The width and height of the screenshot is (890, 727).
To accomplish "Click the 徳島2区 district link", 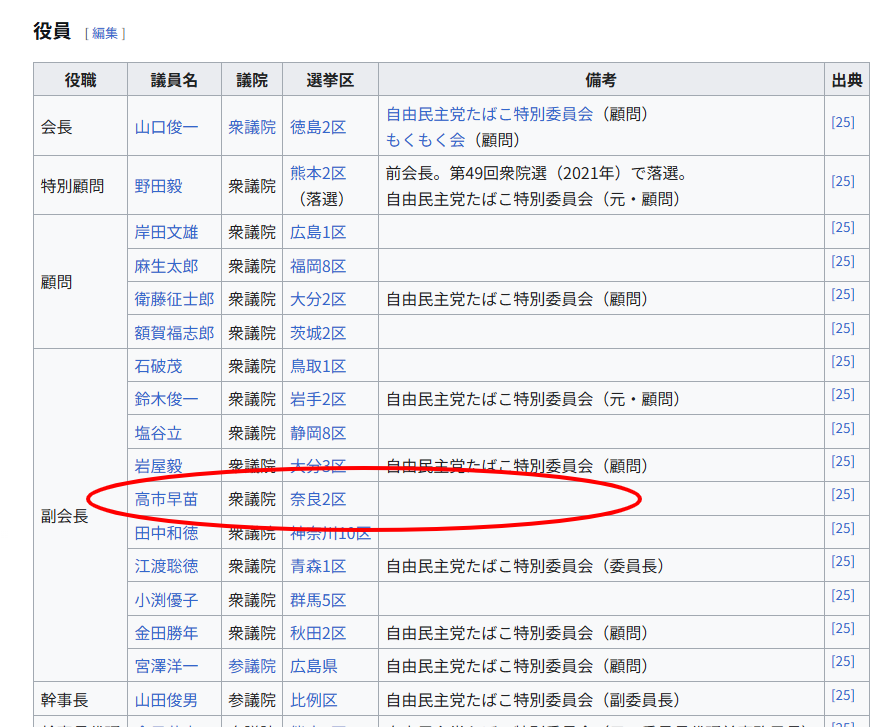I will click(317, 127).
